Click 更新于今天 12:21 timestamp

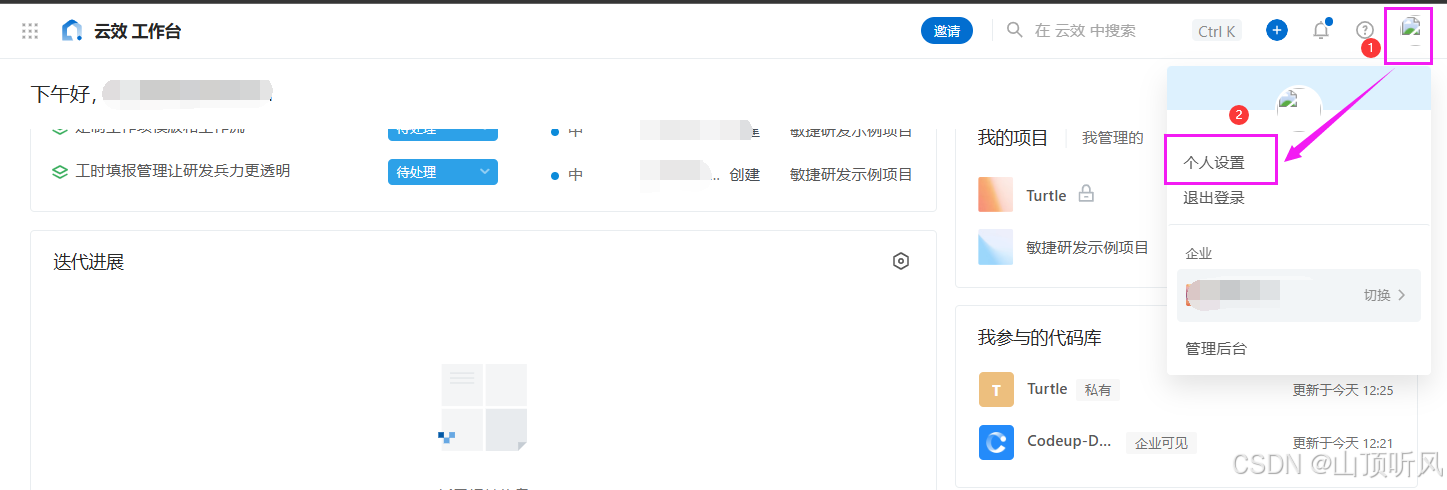pyautogui.click(x=1343, y=442)
